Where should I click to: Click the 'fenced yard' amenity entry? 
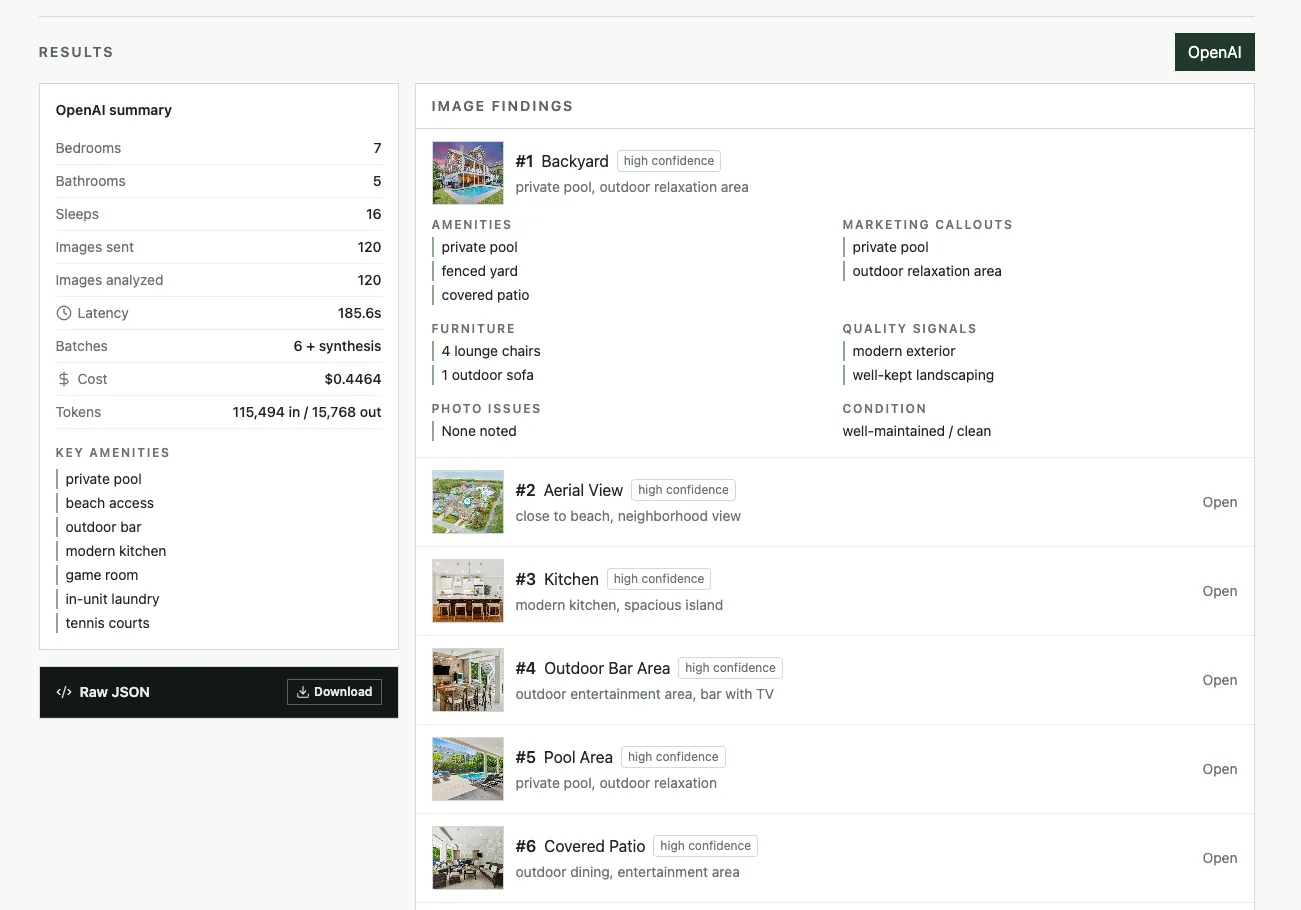point(480,271)
